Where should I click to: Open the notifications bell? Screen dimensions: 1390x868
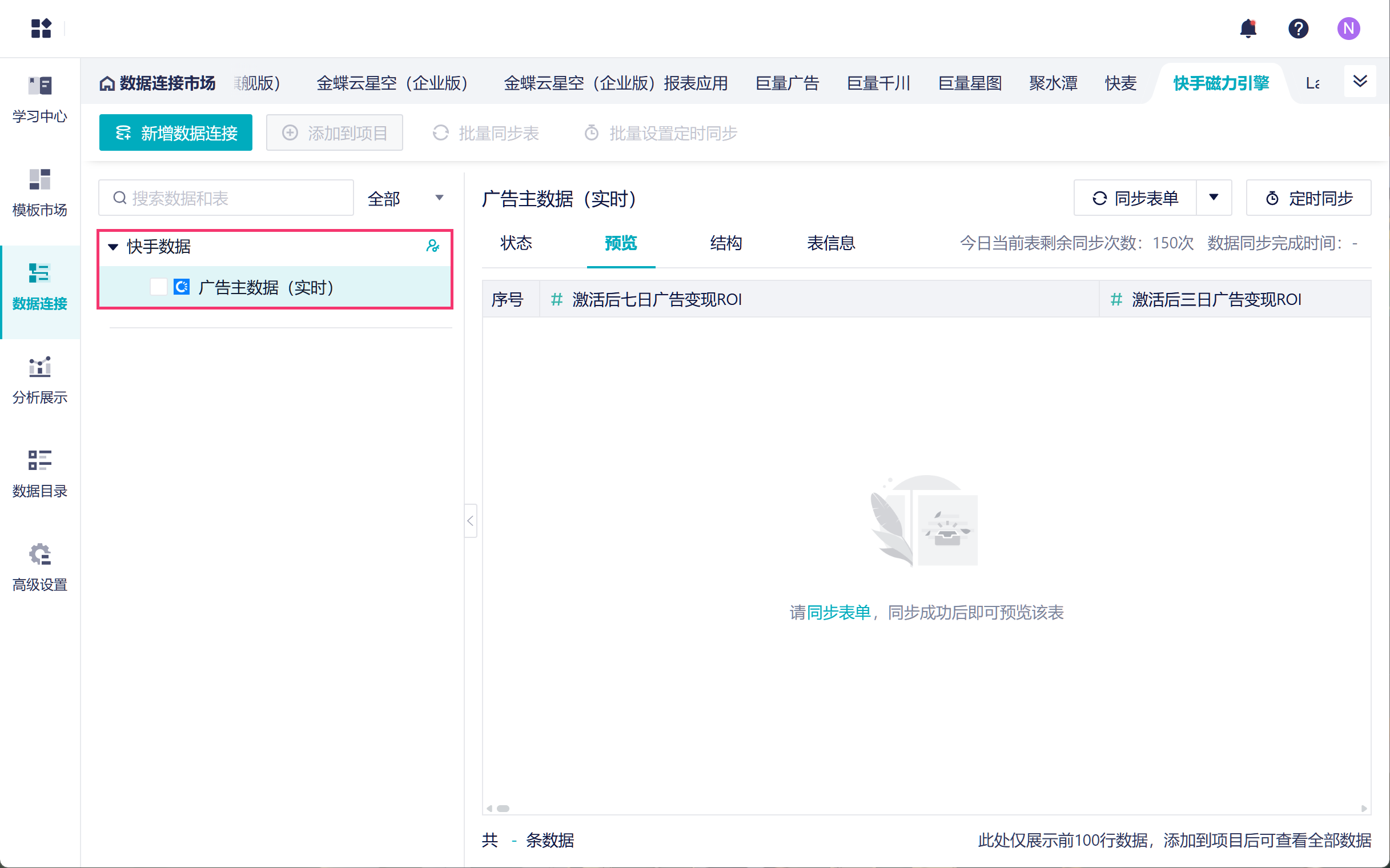(x=1248, y=28)
